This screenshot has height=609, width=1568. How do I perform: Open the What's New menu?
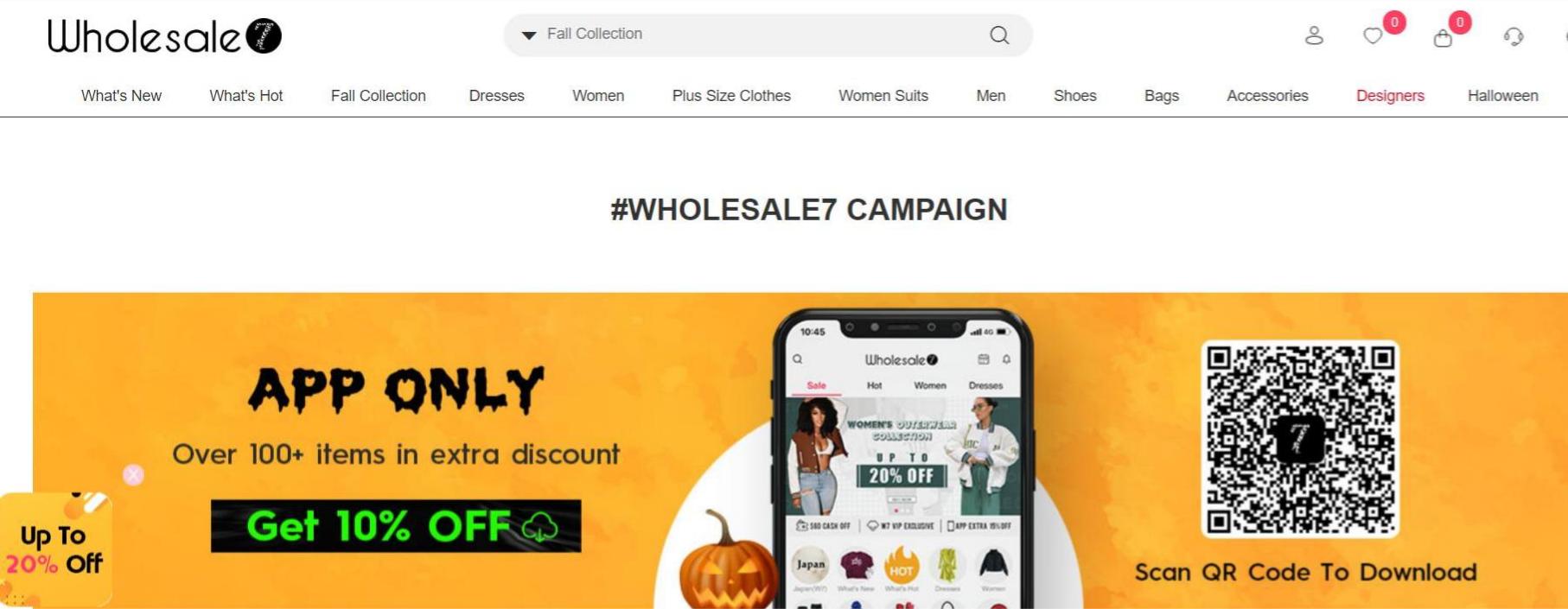tap(121, 96)
